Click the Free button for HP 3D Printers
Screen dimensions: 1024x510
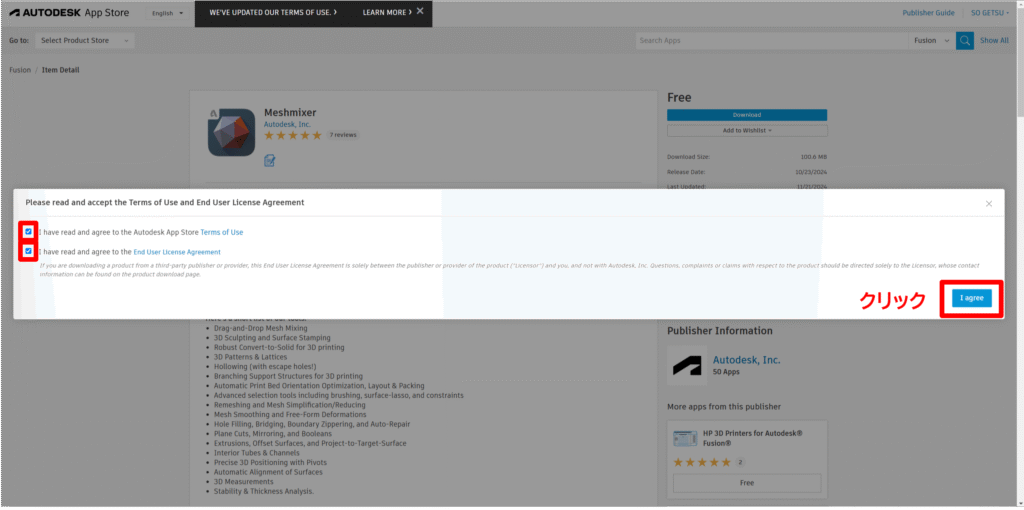pos(747,483)
